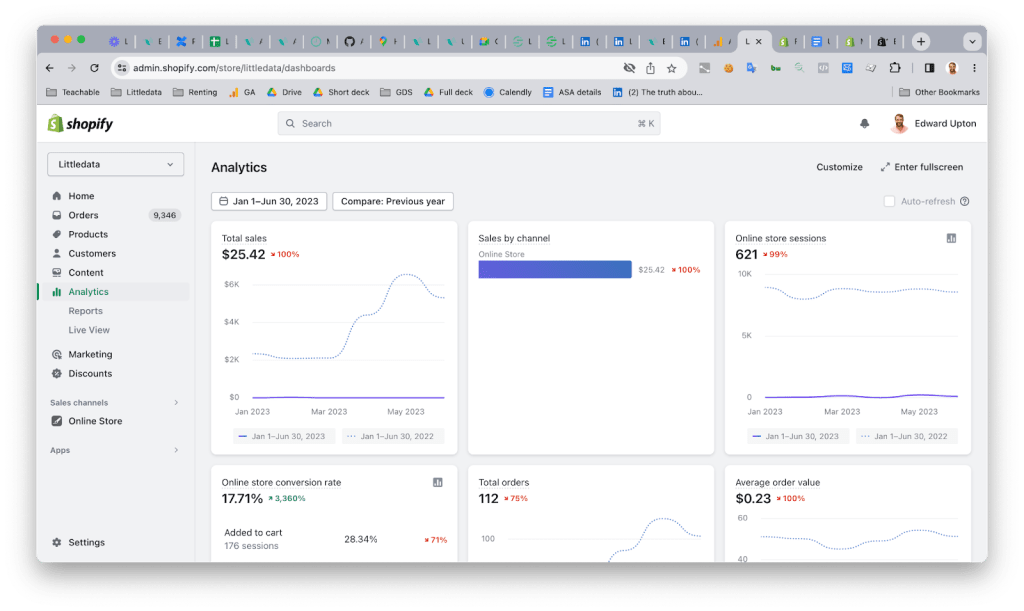
Task: Reload the page
Action: [x=94, y=68]
